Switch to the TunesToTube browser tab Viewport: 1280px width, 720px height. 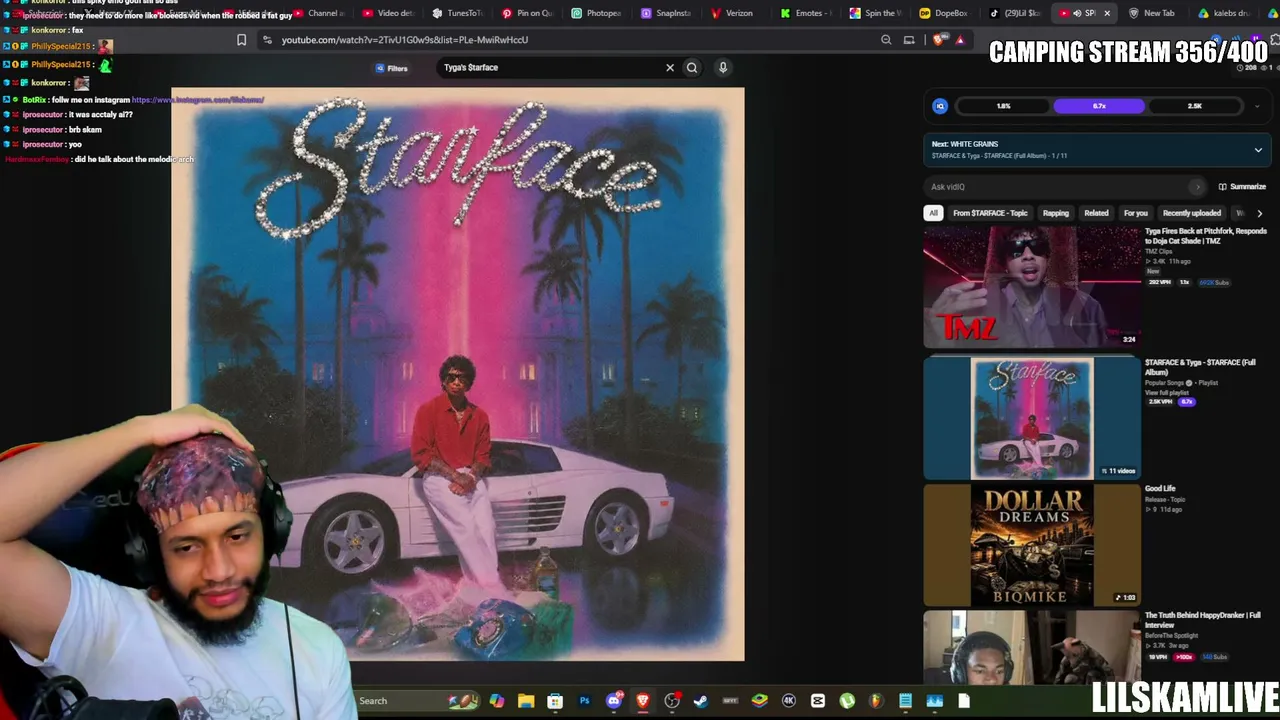[x=458, y=13]
